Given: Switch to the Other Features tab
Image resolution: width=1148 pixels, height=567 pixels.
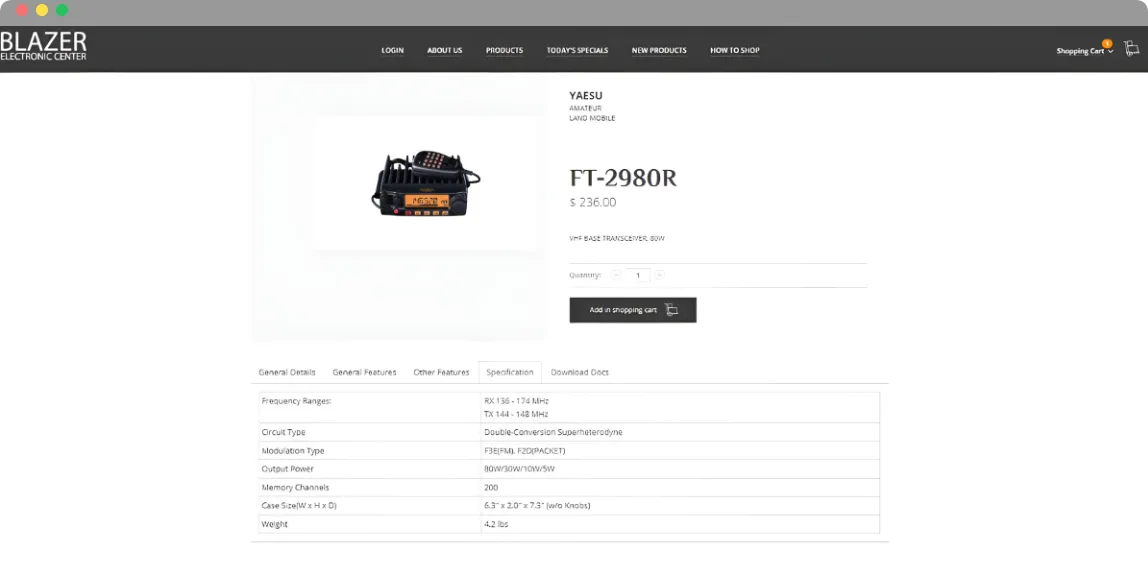Looking at the screenshot, I should pyautogui.click(x=441, y=372).
